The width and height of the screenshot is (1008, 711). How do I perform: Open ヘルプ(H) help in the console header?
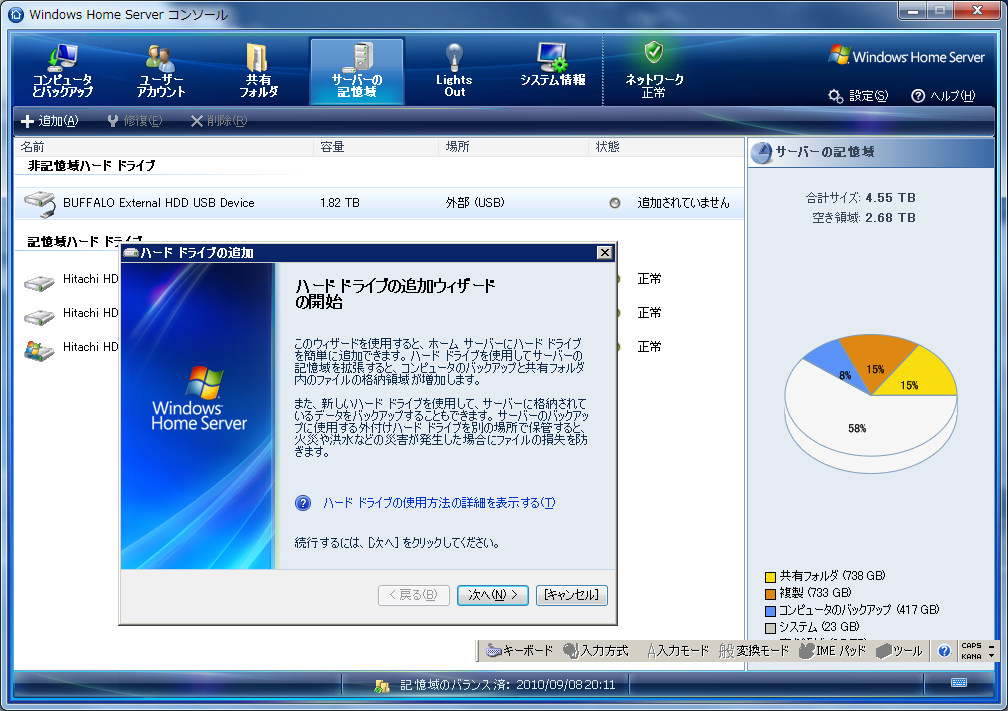click(x=943, y=96)
